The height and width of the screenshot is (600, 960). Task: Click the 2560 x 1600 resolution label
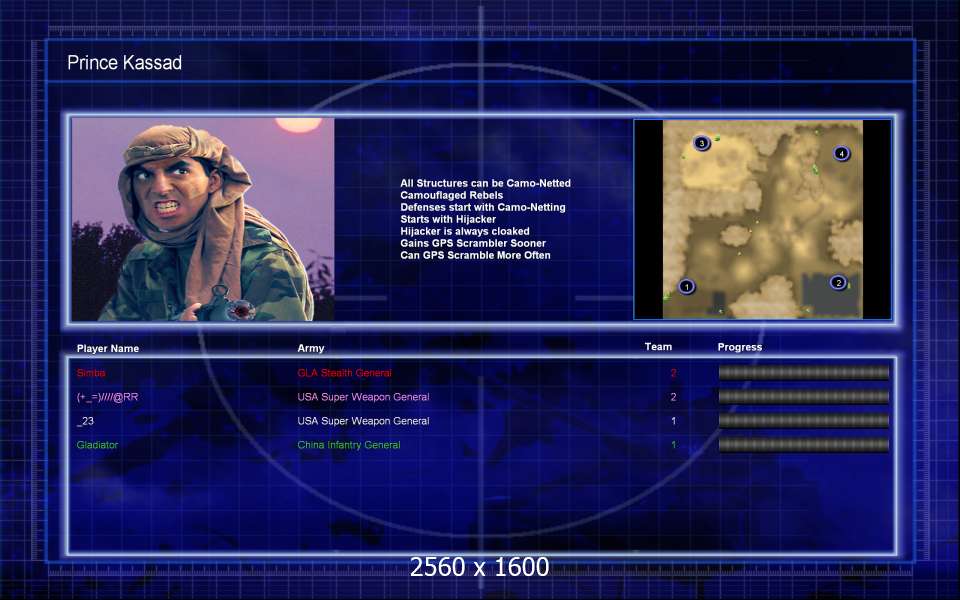[479, 567]
